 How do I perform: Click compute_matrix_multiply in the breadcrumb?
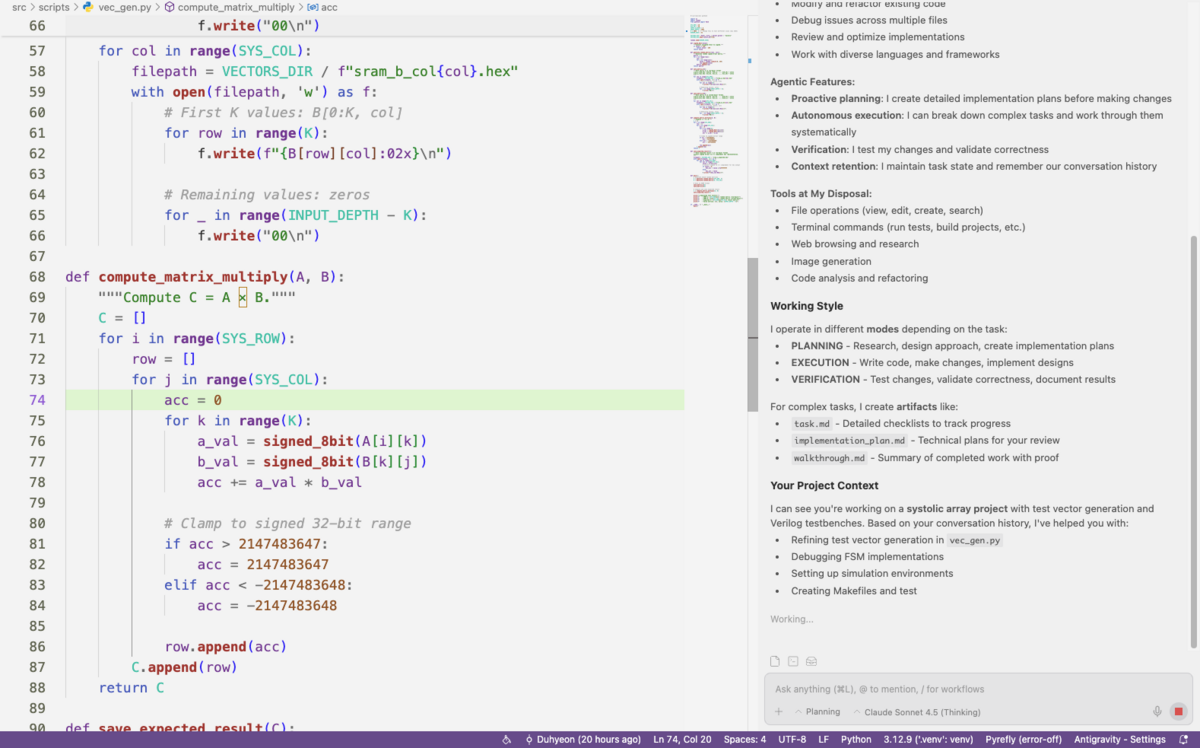coord(235,7)
